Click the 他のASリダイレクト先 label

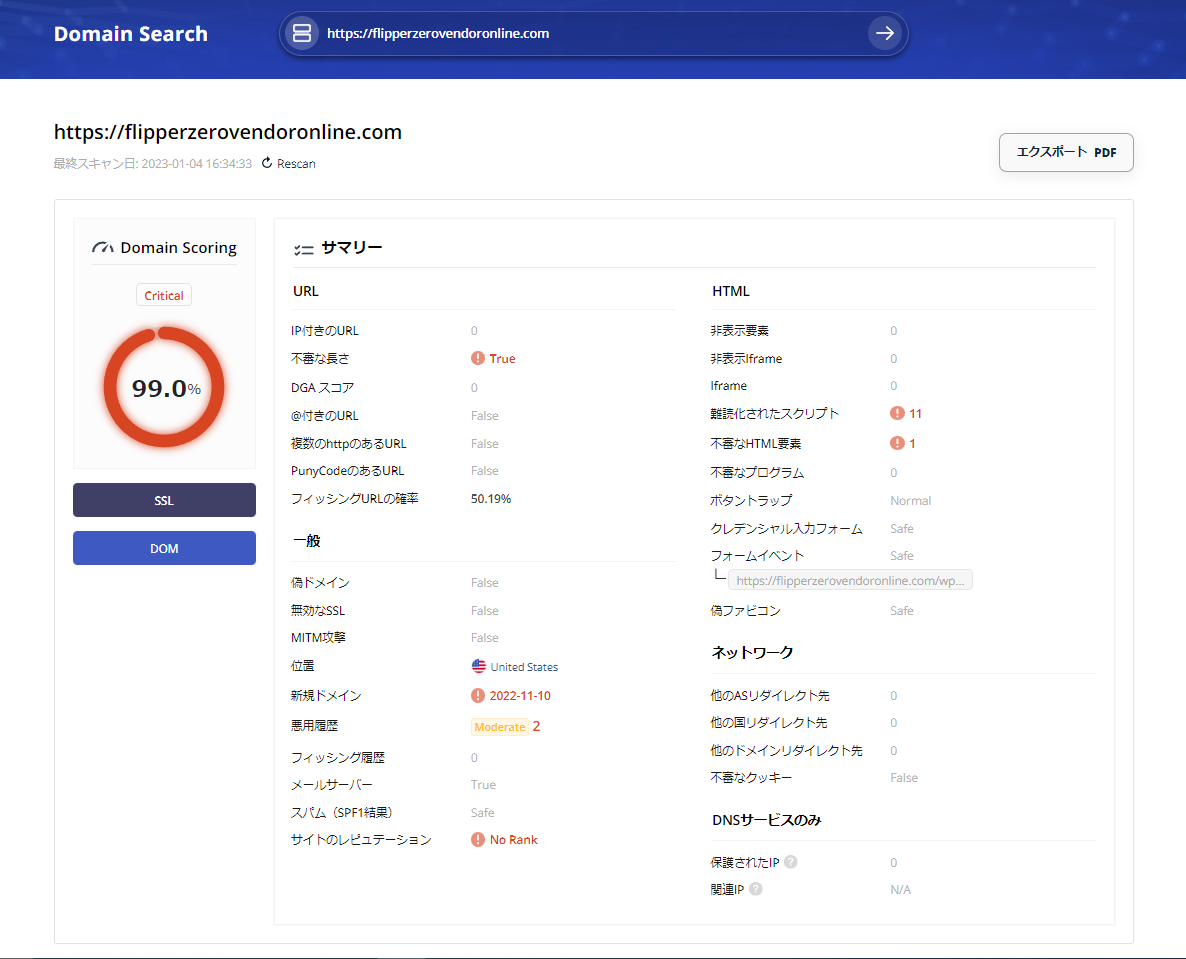(770, 696)
